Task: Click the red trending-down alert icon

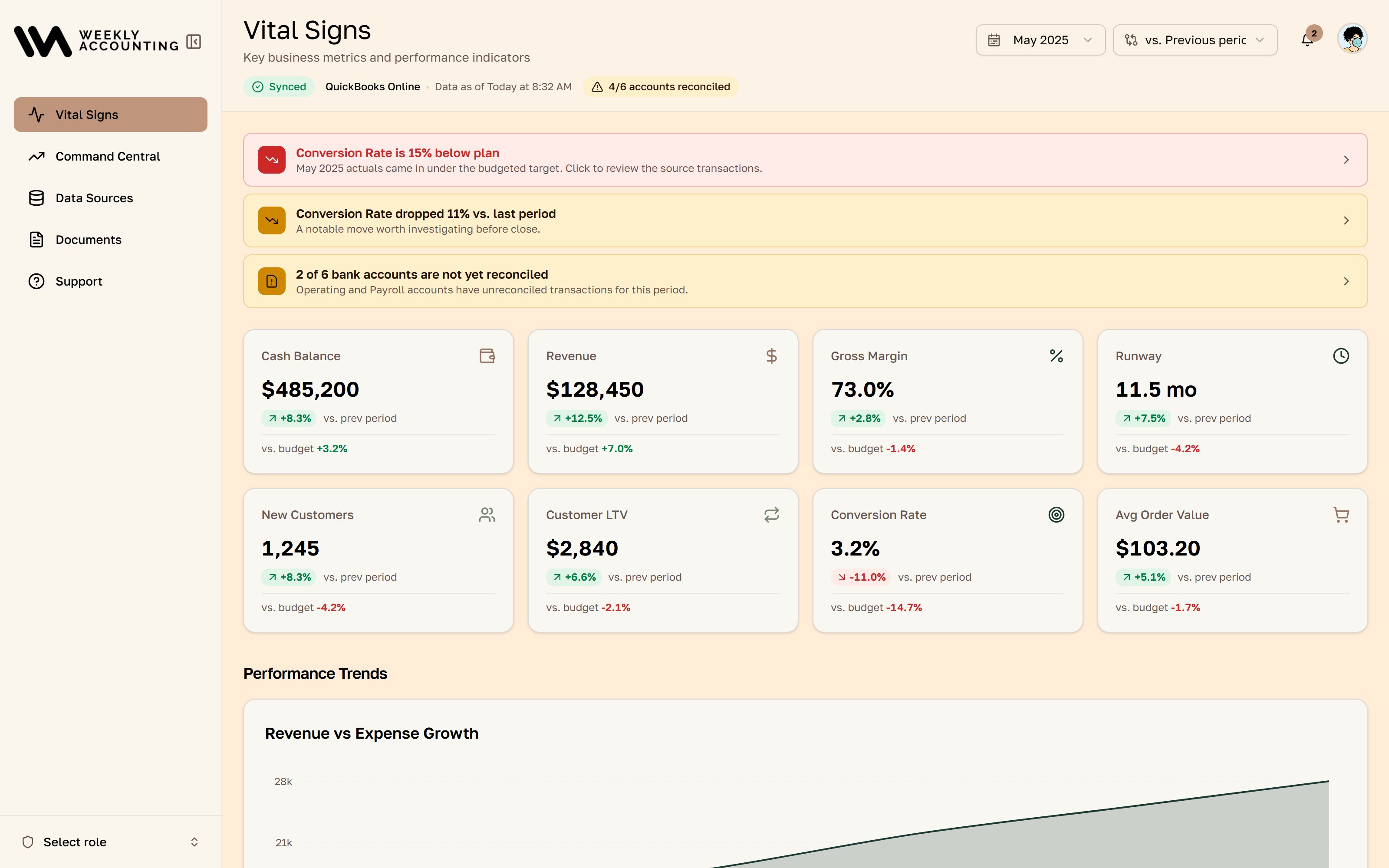Action: tap(271, 160)
